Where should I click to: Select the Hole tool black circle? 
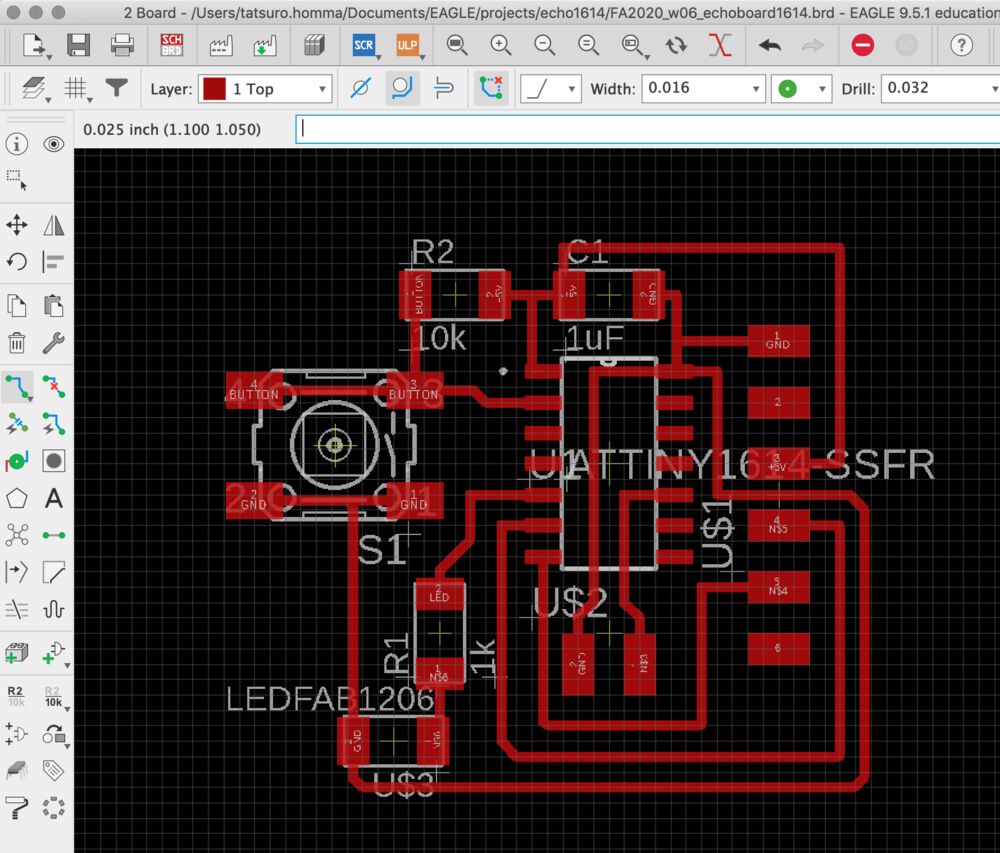(54, 460)
